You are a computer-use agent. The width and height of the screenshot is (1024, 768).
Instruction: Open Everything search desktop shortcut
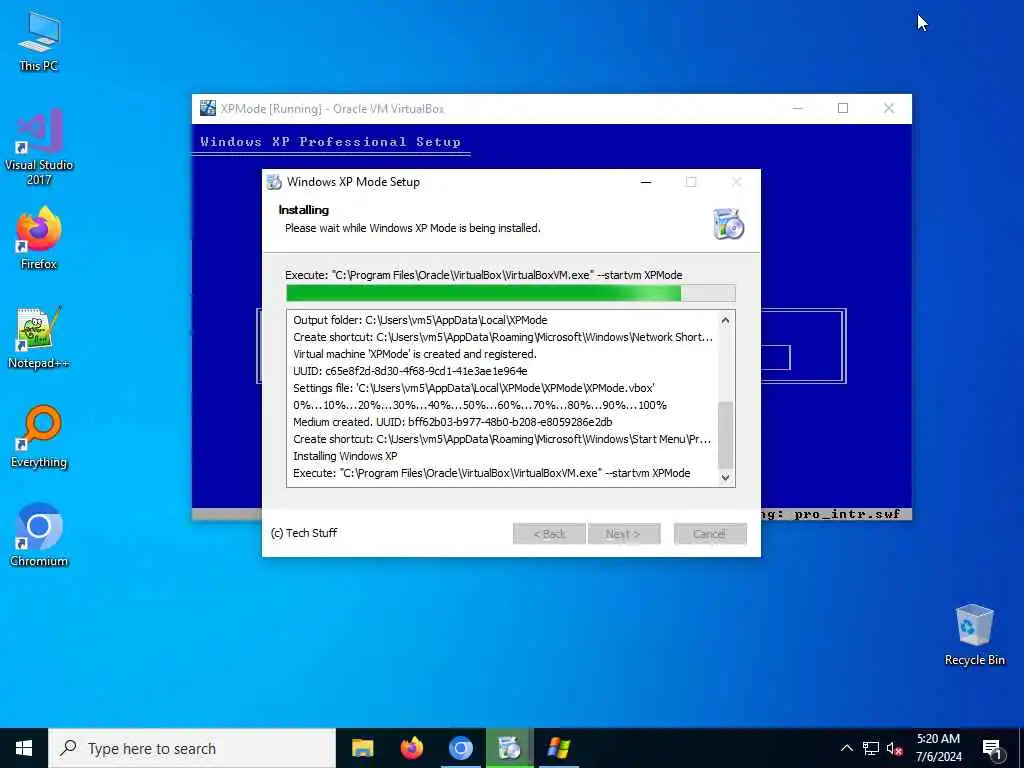39,436
